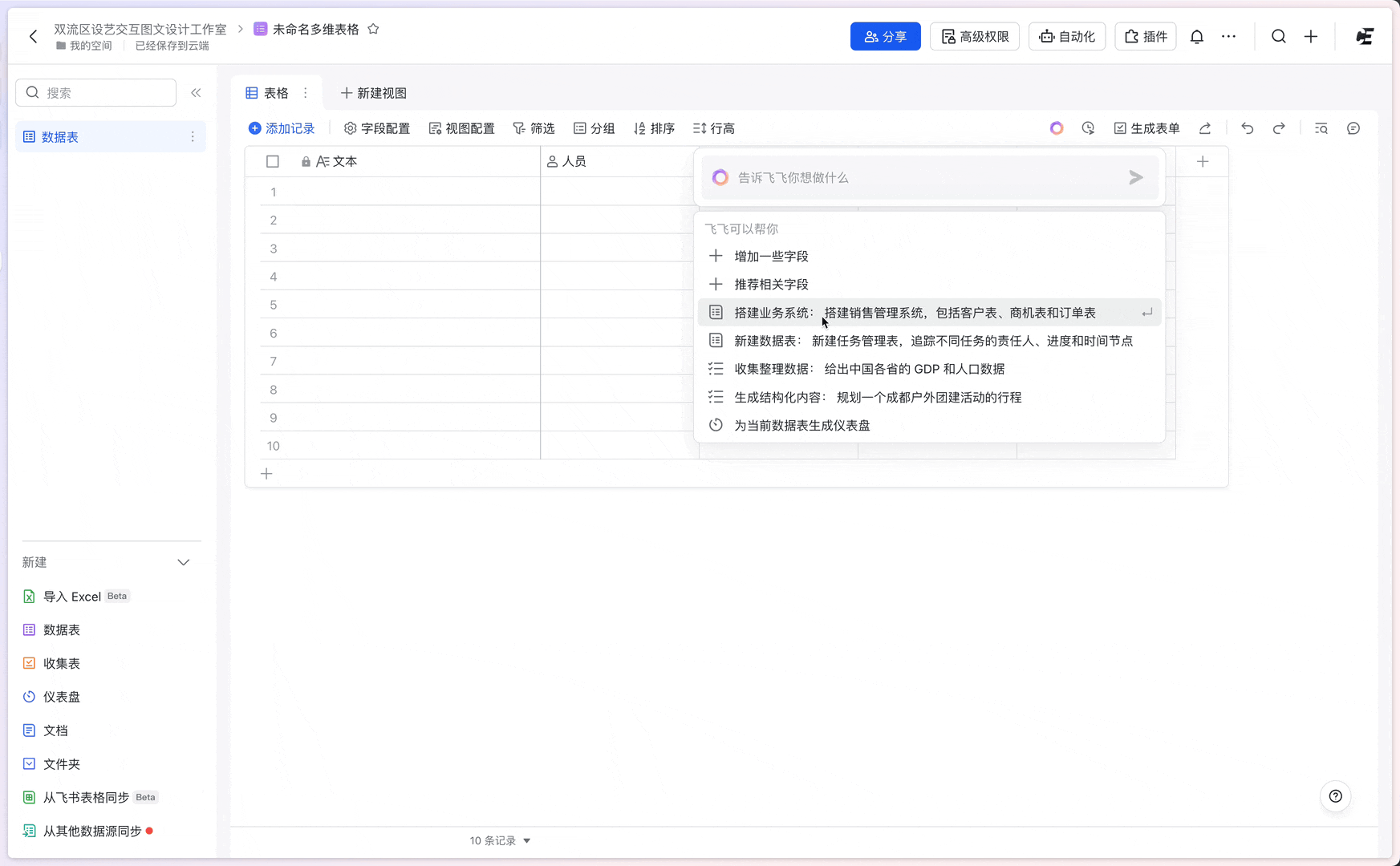Click the 筛选 filter toolbar item

pos(534,128)
